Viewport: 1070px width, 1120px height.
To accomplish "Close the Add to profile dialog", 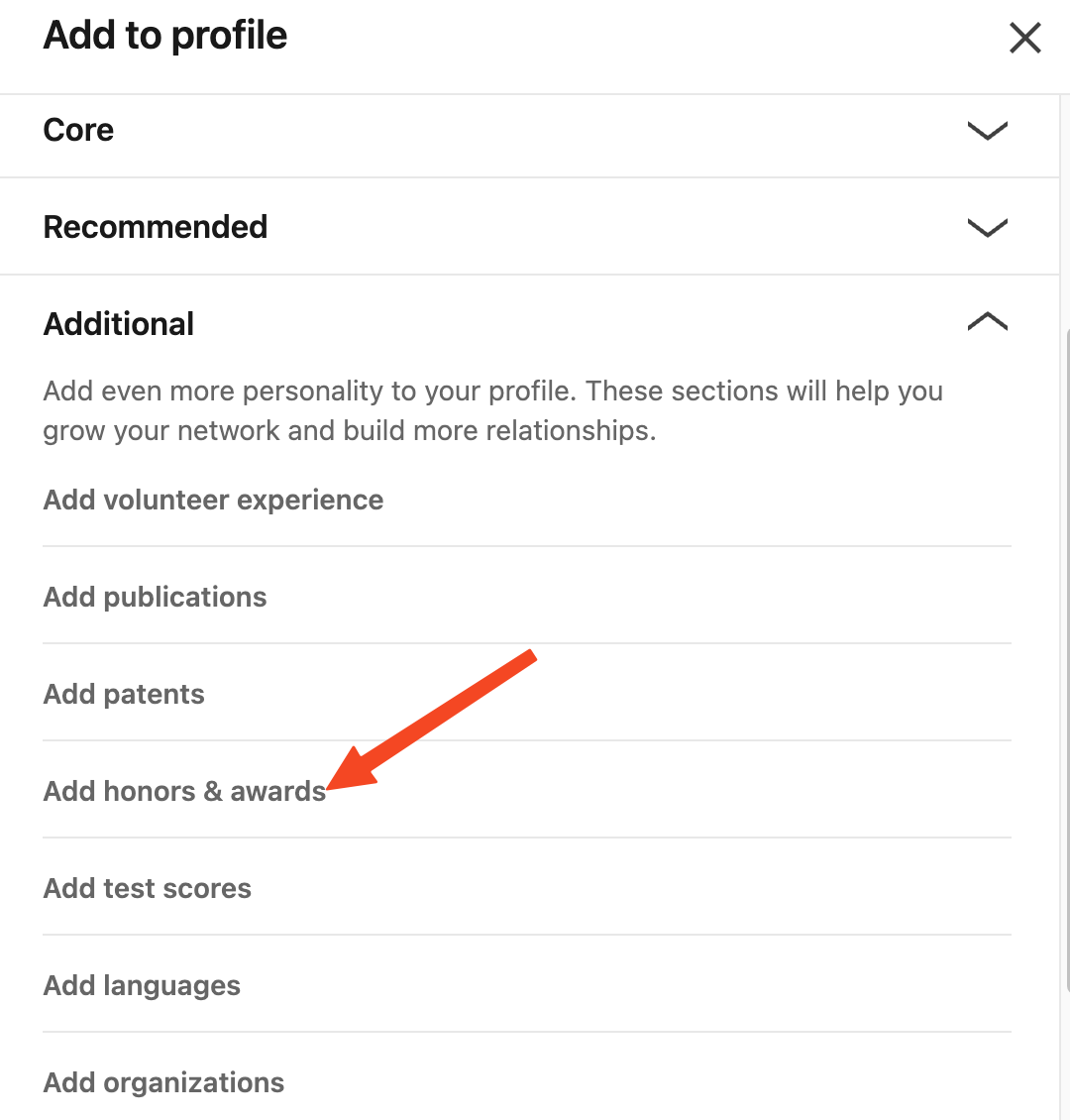I will 1024,39.
